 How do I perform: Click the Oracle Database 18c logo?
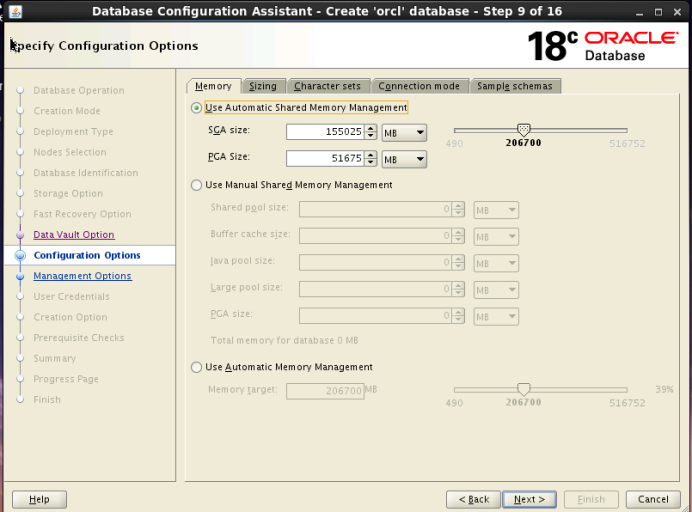(603, 46)
